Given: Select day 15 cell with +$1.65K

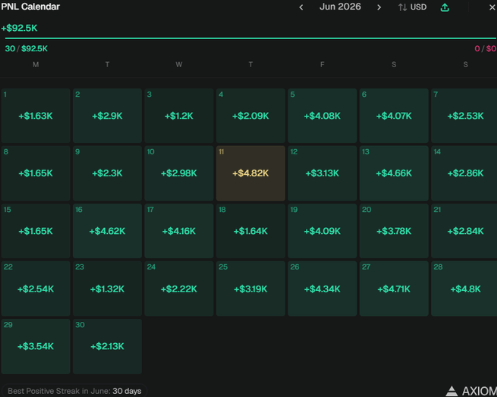Looking at the screenshot, I should [x=36, y=231].
